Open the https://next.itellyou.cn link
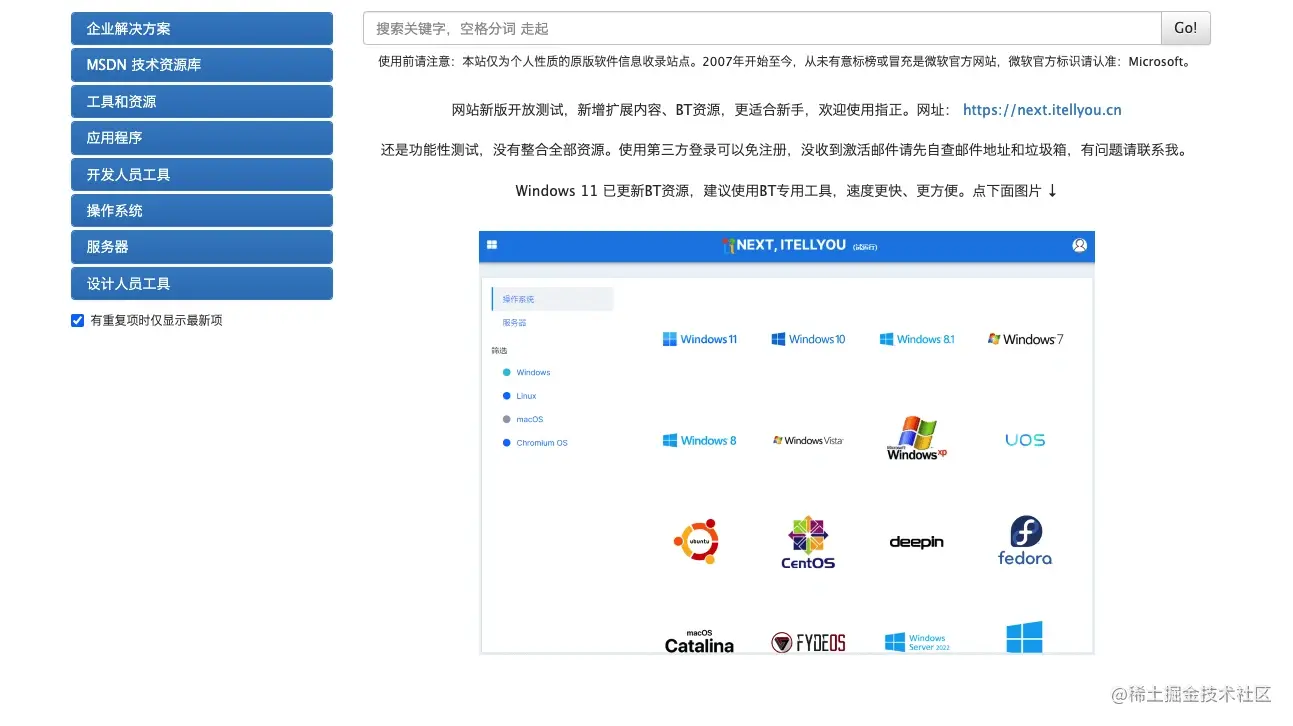Viewport: 1293px width, 726px height. coord(1042,110)
